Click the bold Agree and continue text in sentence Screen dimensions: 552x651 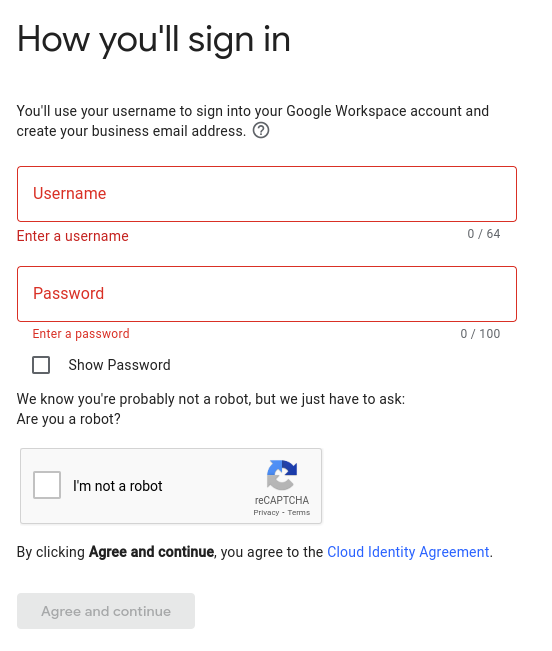pyautogui.click(x=151, y=552)
